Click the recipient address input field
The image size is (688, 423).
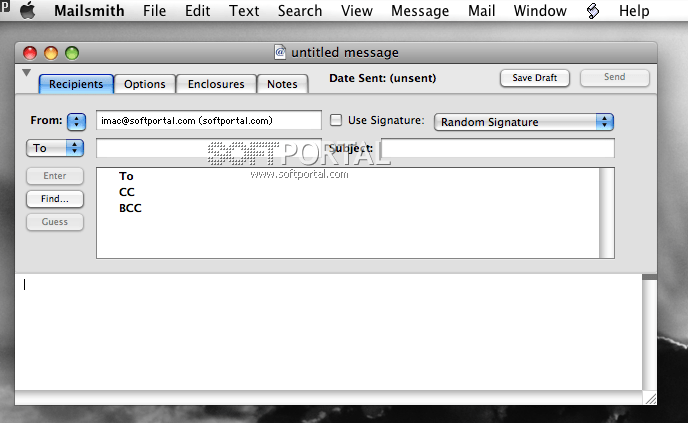point(209,148)
